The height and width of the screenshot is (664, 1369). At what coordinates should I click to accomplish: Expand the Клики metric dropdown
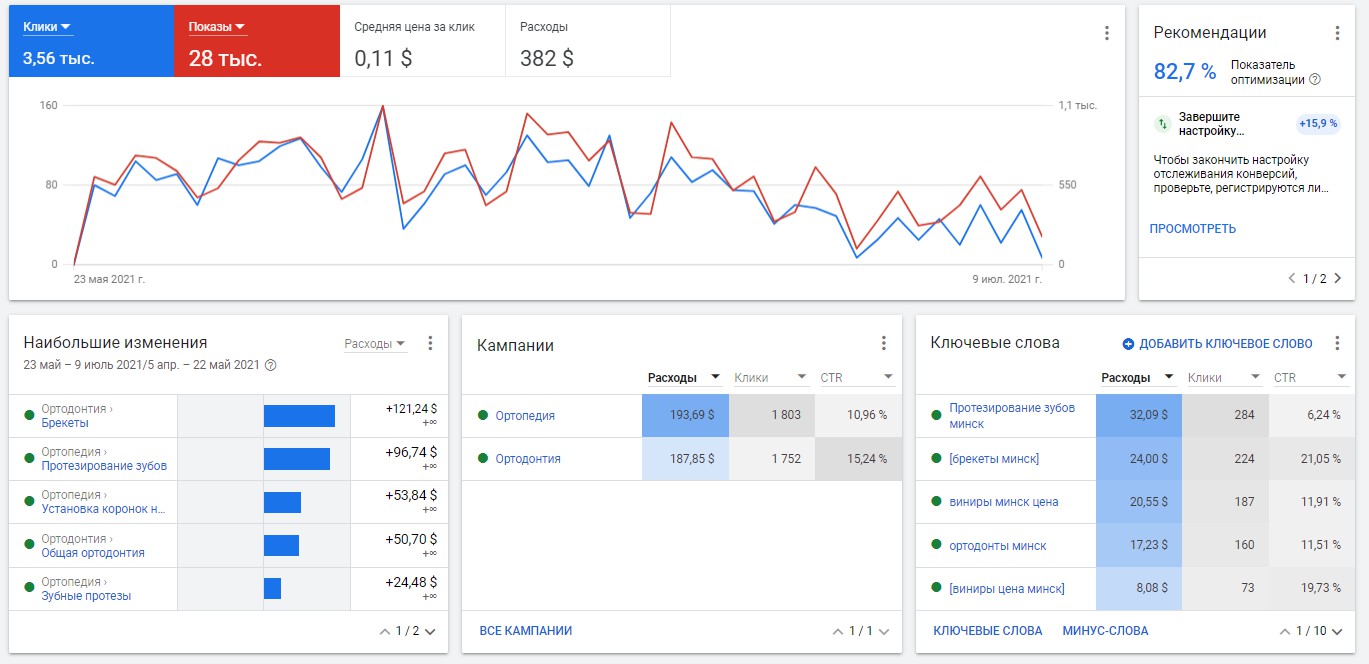65,27
